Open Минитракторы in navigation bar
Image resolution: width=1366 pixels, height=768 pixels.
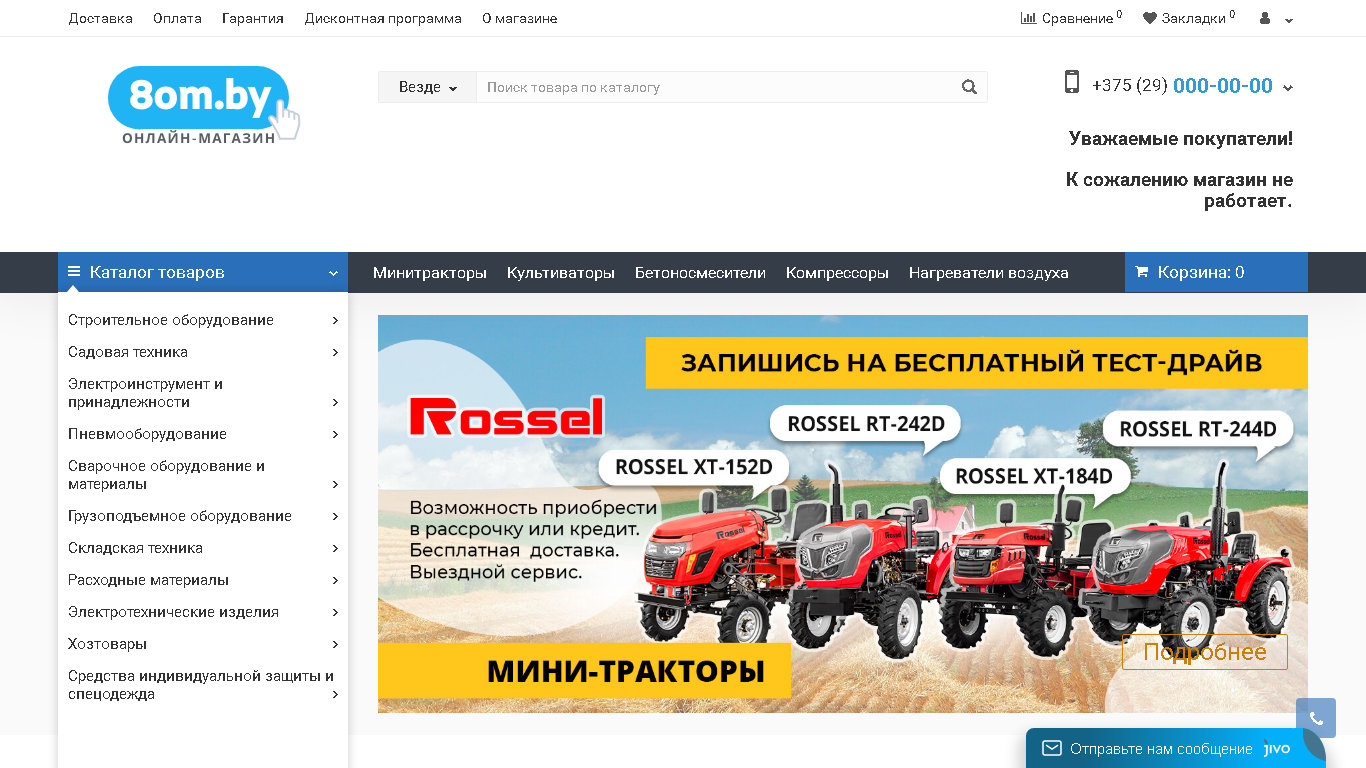click(x=430, y=273)
